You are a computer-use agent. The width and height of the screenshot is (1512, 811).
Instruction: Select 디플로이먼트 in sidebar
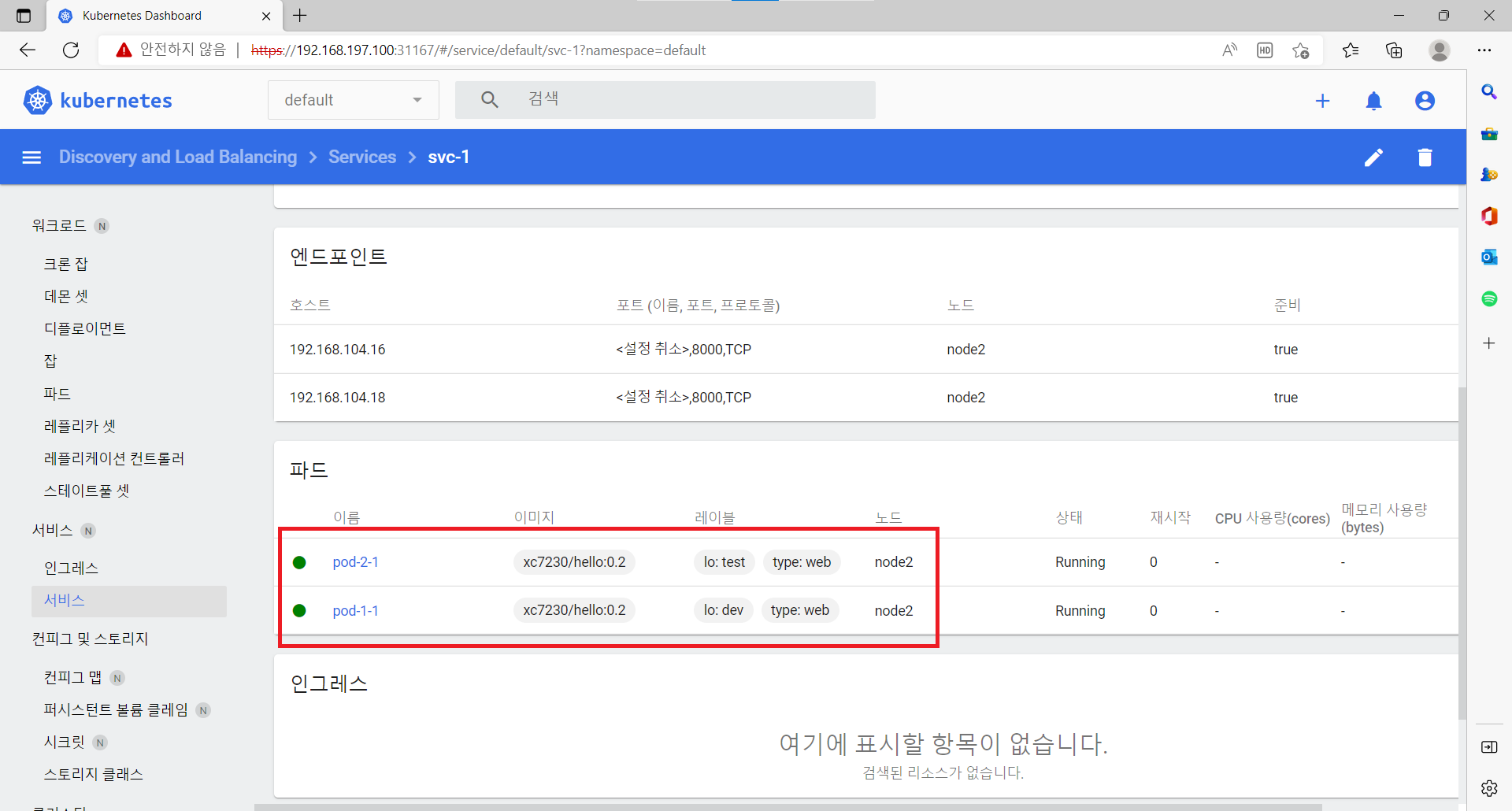pos(85,328)
